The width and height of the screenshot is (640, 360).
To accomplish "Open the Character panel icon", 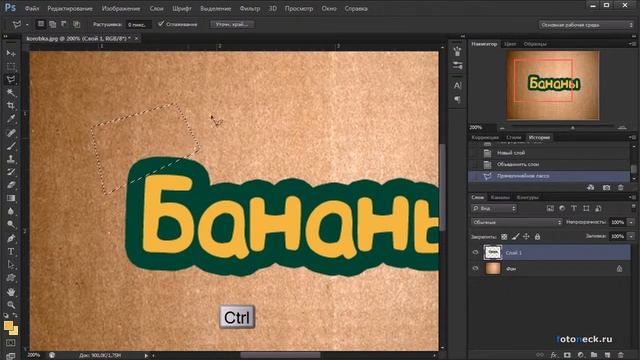I will coord(458,86).
